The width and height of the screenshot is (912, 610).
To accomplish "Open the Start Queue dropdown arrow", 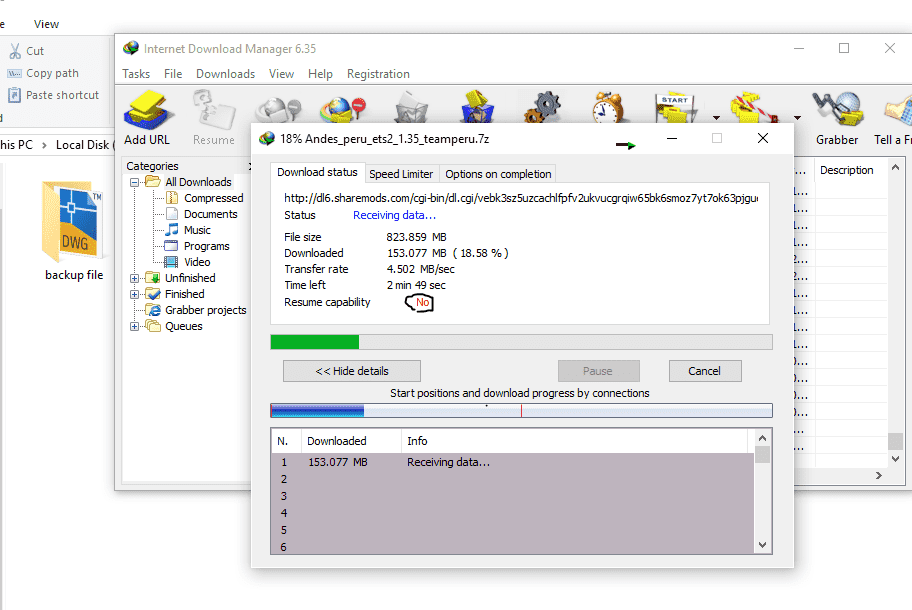I will (716, 118).
